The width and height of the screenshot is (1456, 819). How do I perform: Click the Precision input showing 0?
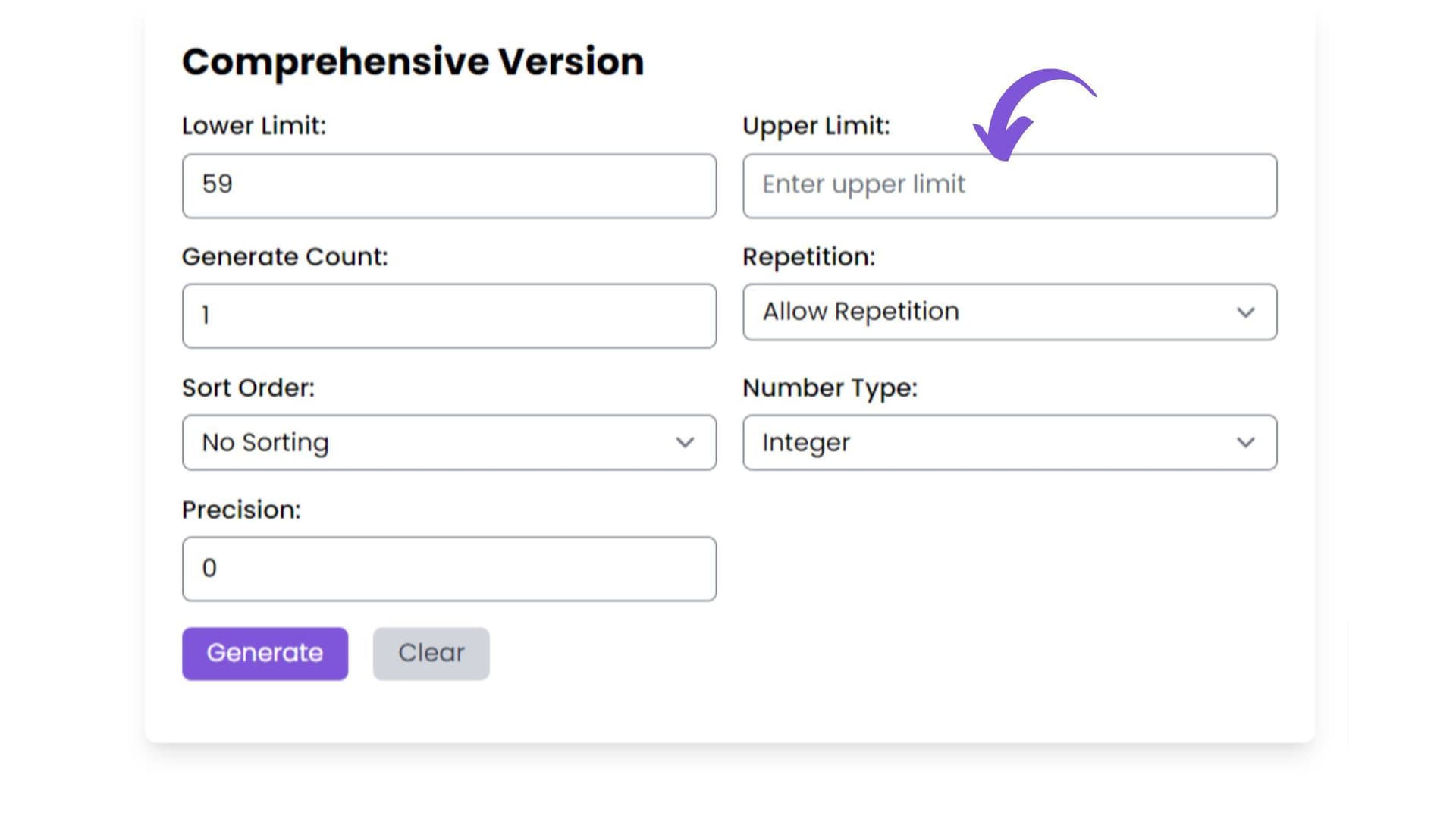click(x=448, y=569)
